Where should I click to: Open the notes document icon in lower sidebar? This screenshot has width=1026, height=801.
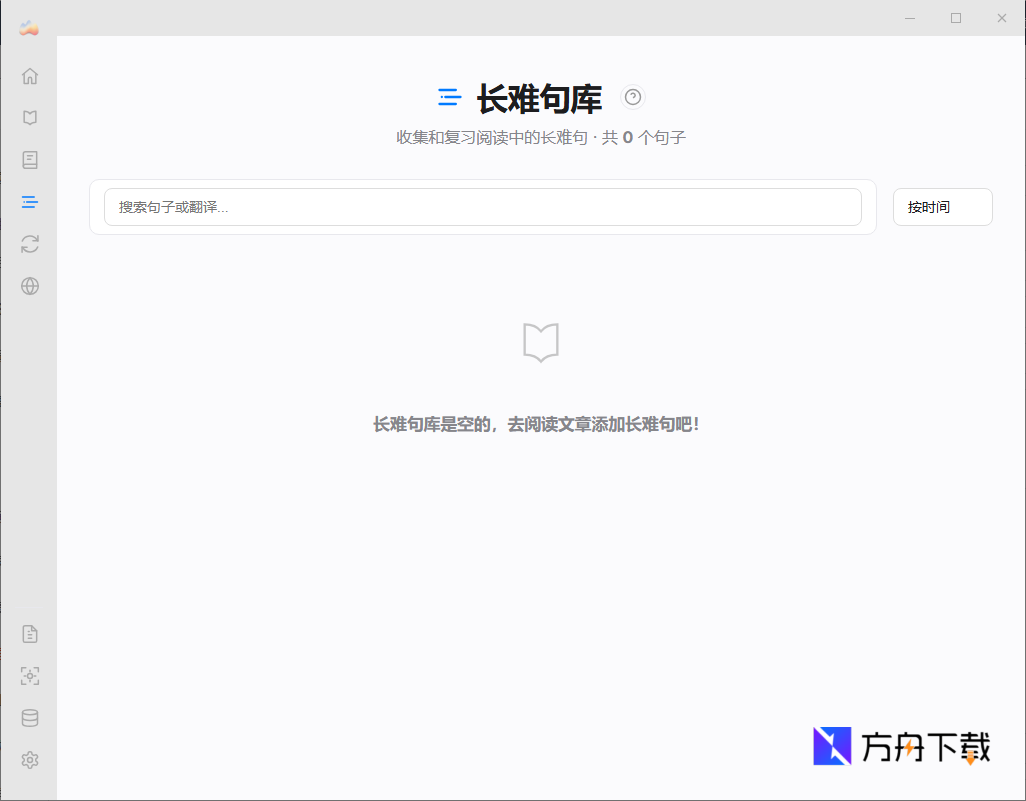pos(29,633)
